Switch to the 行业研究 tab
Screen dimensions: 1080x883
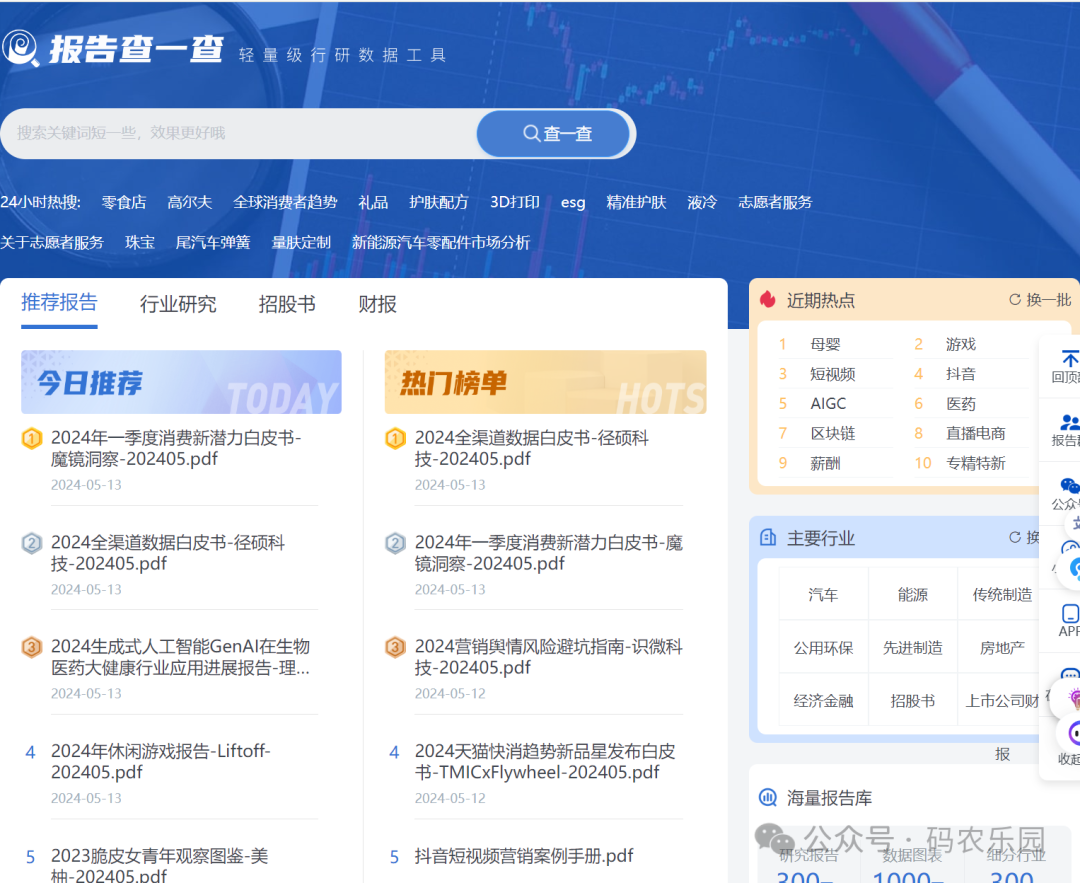click(178, 305)
